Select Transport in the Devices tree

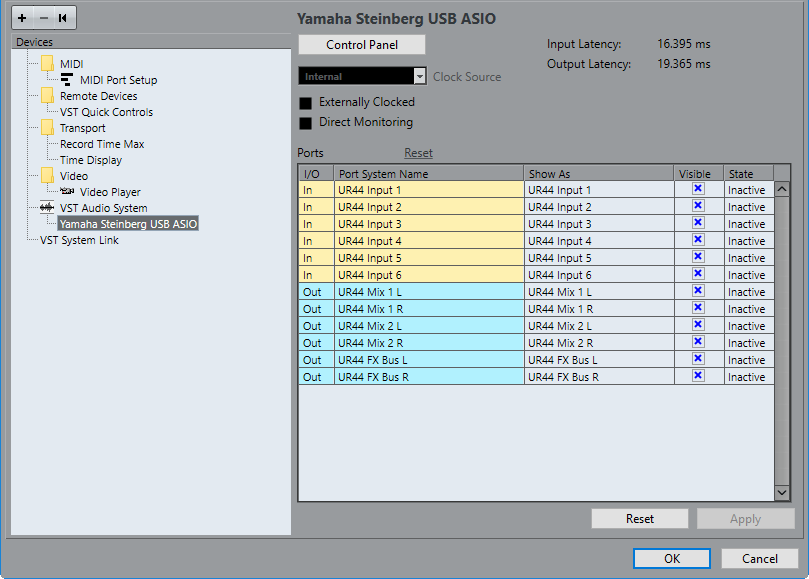pyautogui.click(x=83, y=128)
